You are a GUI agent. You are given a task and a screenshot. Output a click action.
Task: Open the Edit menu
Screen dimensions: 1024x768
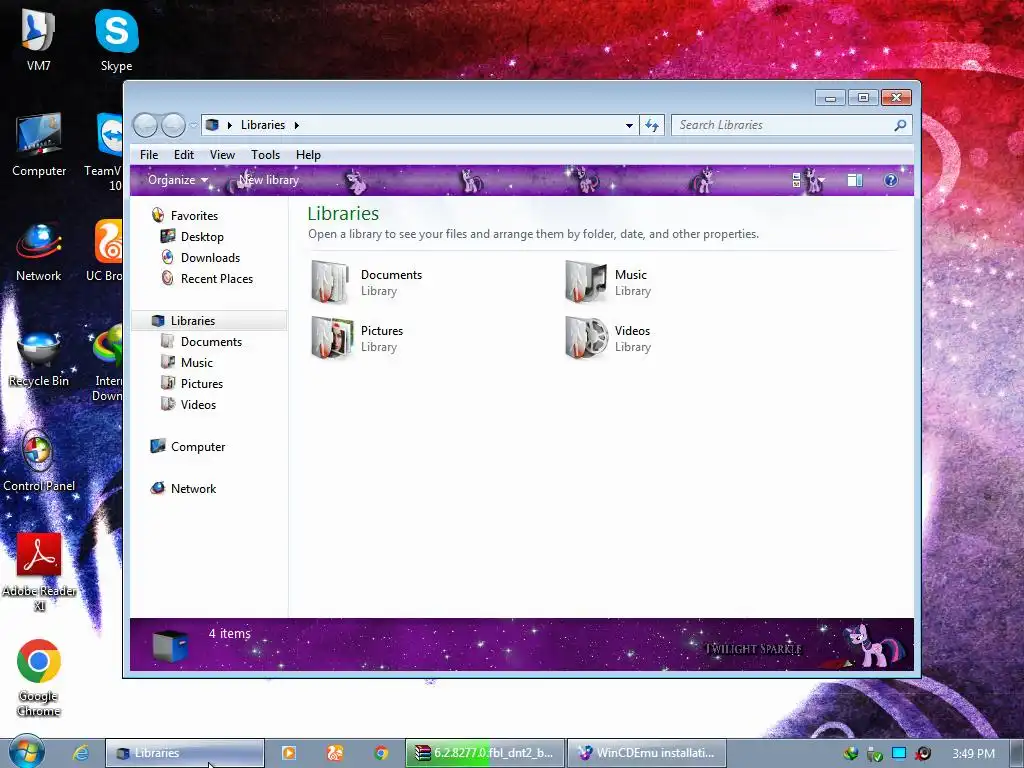pos(184,155)
